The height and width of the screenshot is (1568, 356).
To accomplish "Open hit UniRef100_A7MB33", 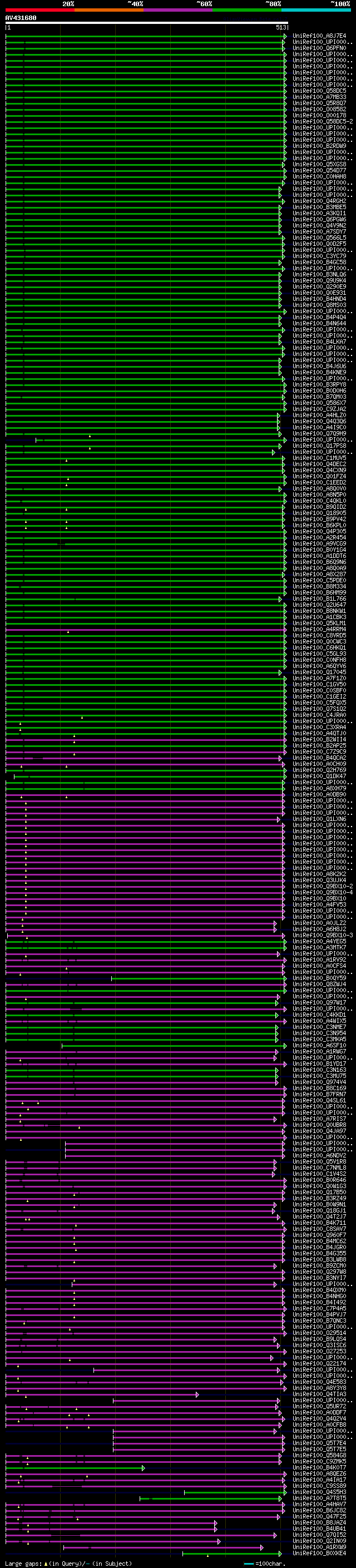I will [x=319, y=97].
